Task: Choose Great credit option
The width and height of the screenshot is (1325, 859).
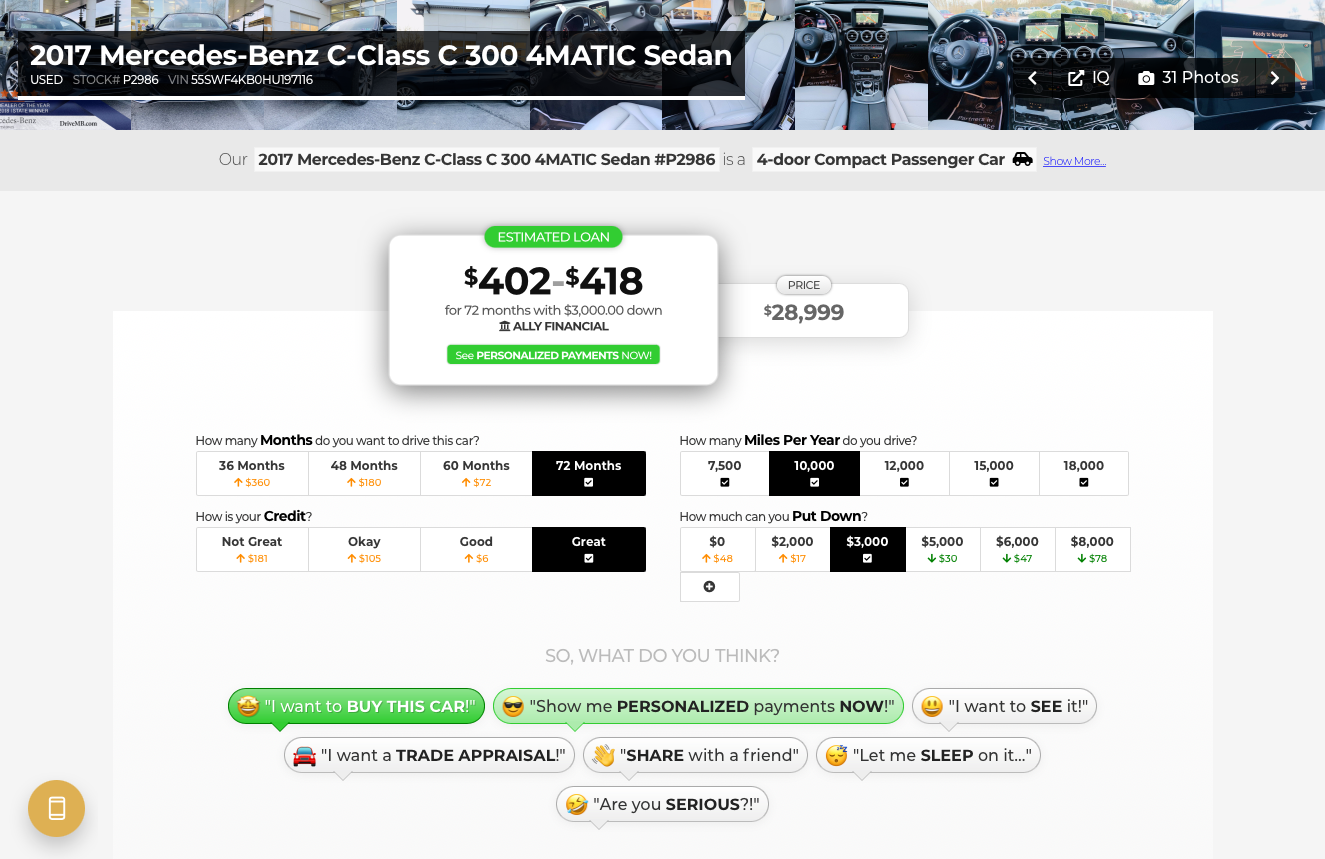Action: (x=589, y=549)
